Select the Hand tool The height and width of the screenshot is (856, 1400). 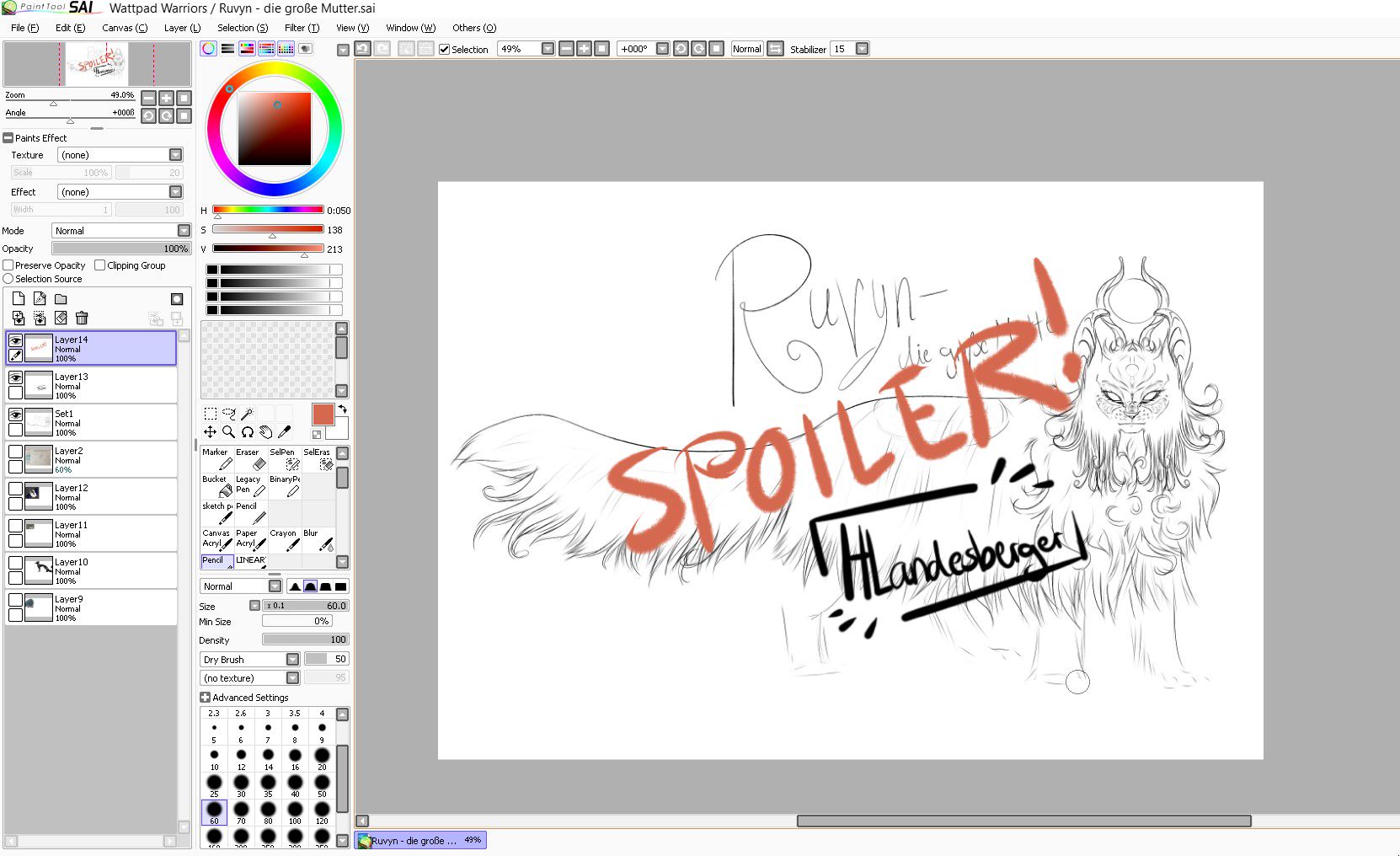pos(266,432)
